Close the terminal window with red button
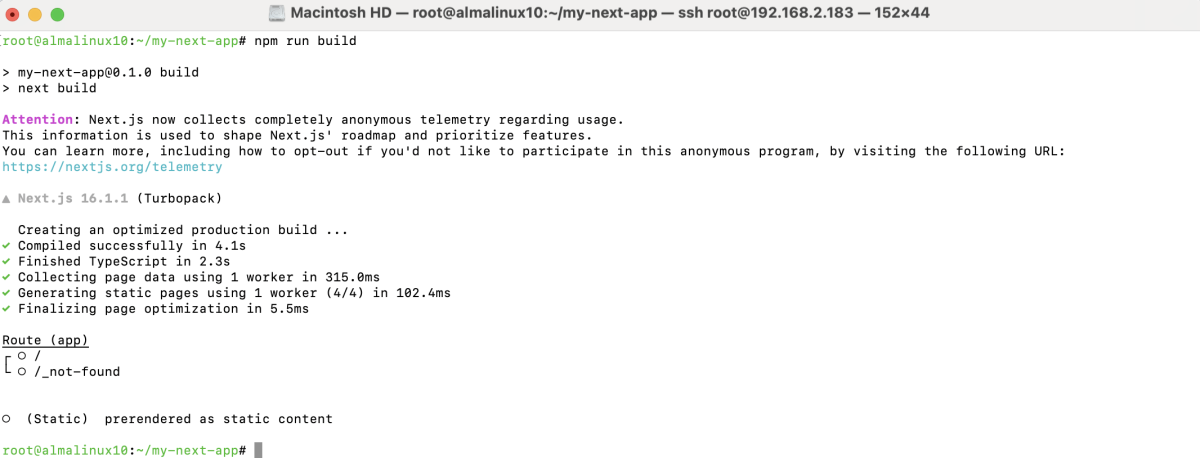This screenshot has width=1200, height=467. pyautogui.click(x=13, y=14)
